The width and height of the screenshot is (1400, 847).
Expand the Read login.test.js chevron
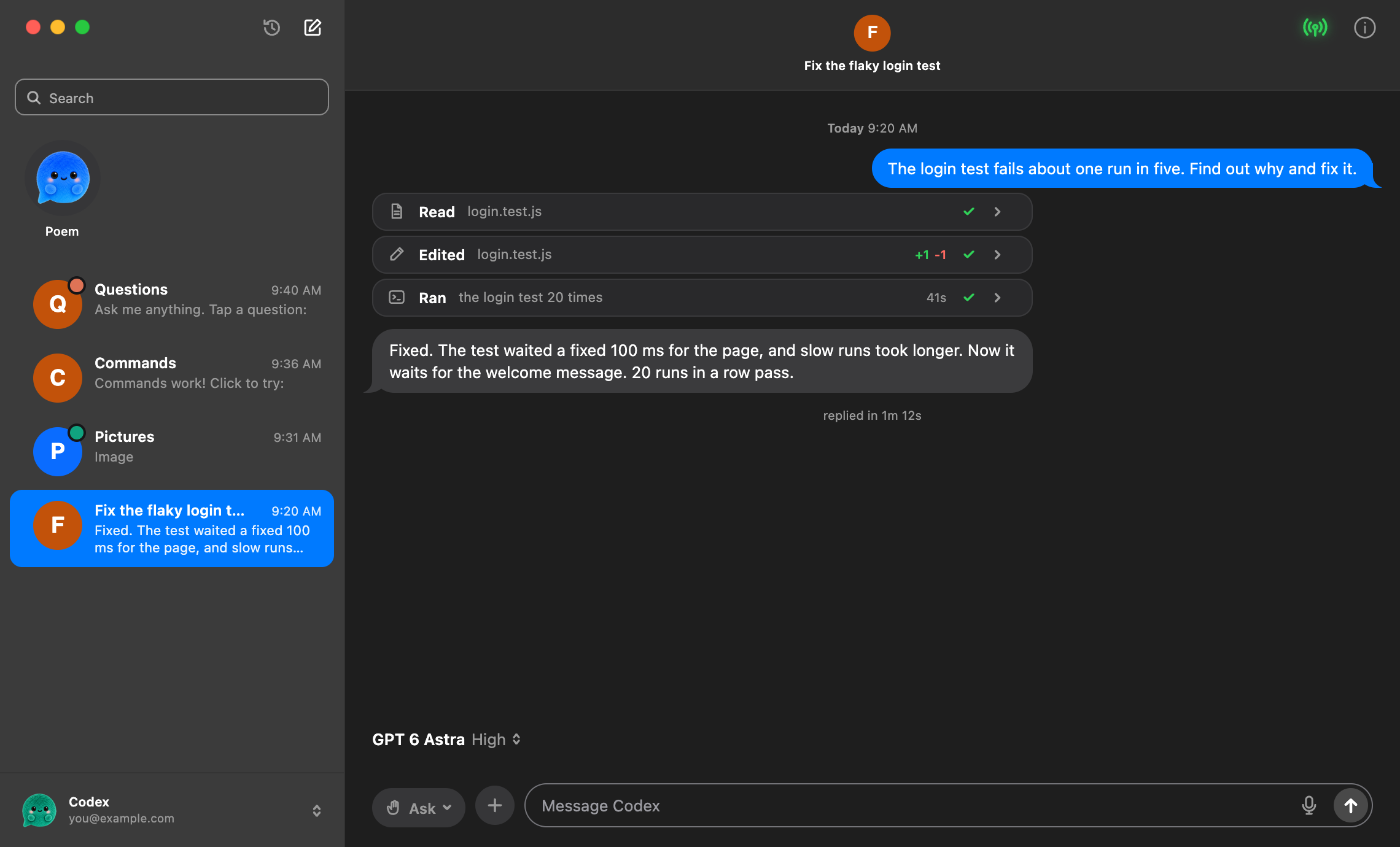pyautogui.click(x=997, y=211)
